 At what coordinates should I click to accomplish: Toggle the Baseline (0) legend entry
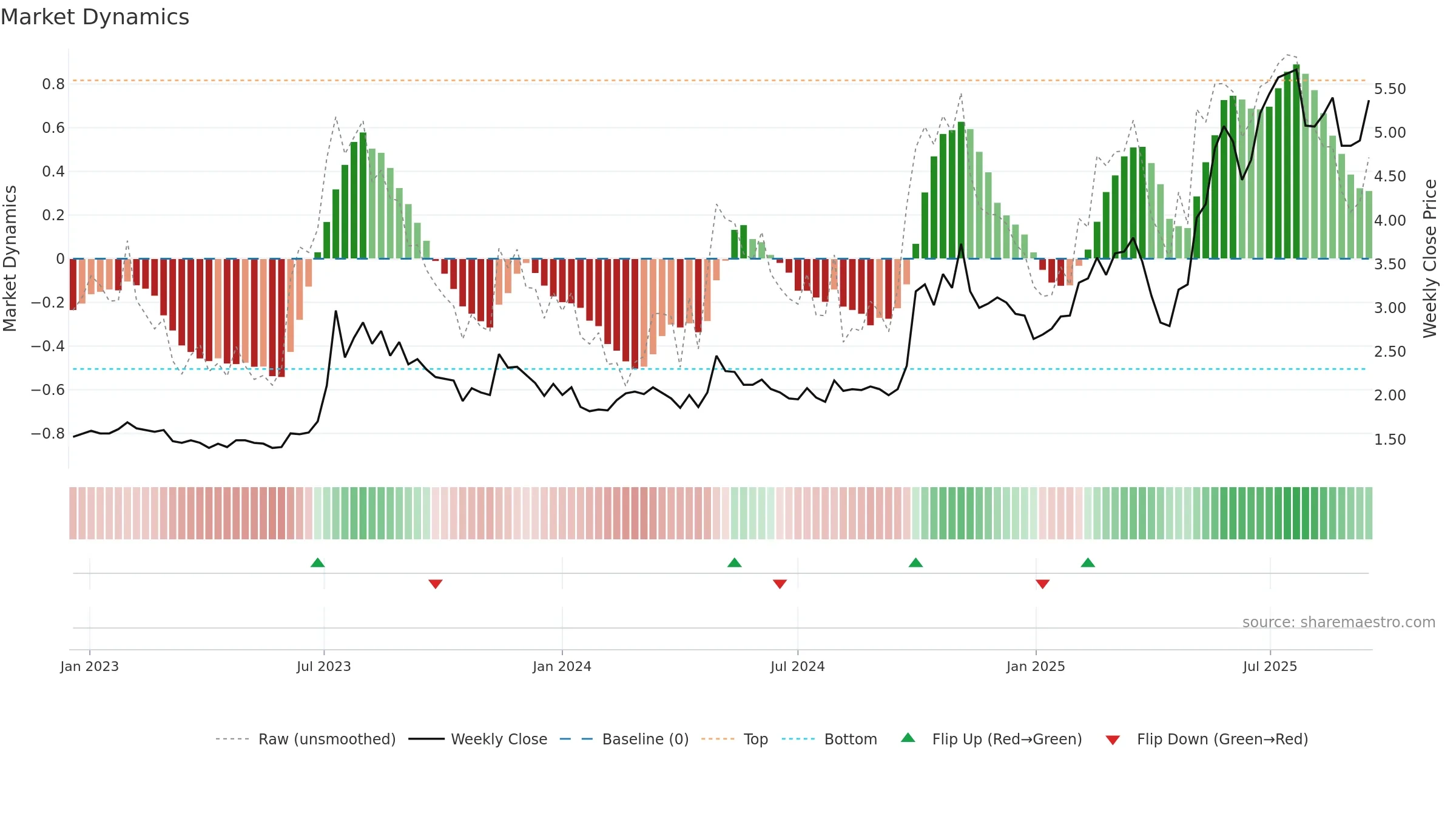point(624,739)
